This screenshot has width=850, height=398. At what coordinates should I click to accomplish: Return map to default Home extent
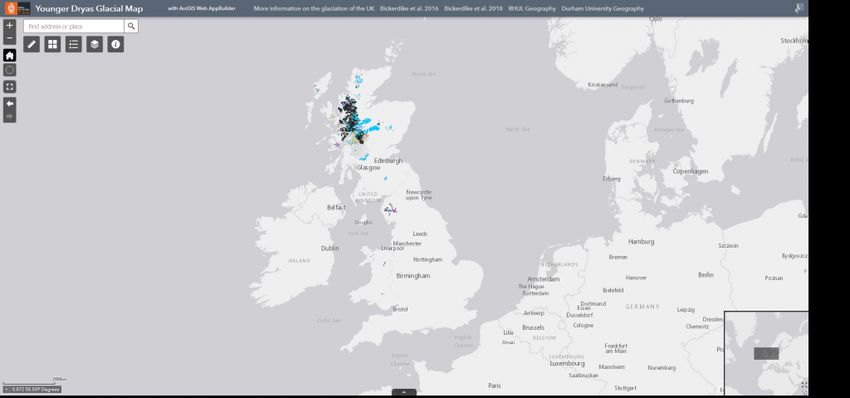(10, 55)
